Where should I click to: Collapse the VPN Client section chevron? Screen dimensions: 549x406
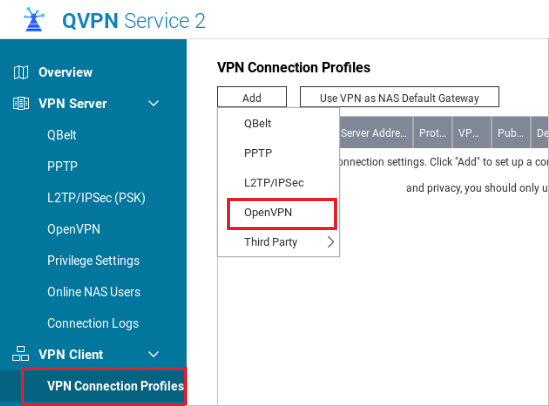(153, 354)
